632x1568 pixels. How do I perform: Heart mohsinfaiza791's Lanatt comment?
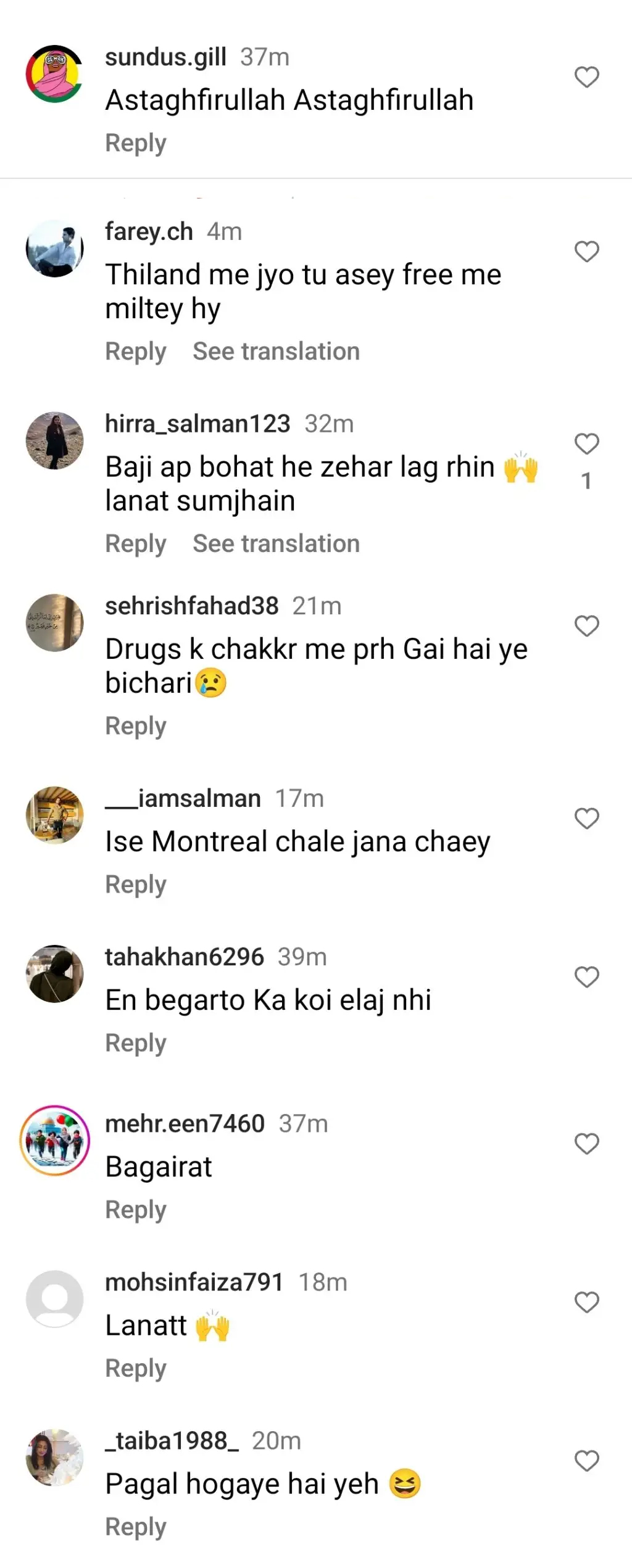[x=586, y=1302]
